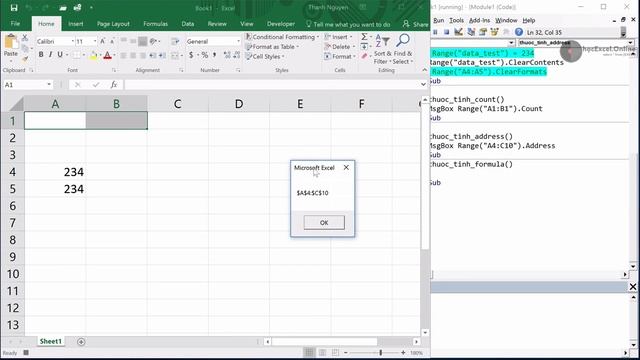The image size is (640, 360).
Task: Click the VBA Object Browser icon
Action: [494, 32]
